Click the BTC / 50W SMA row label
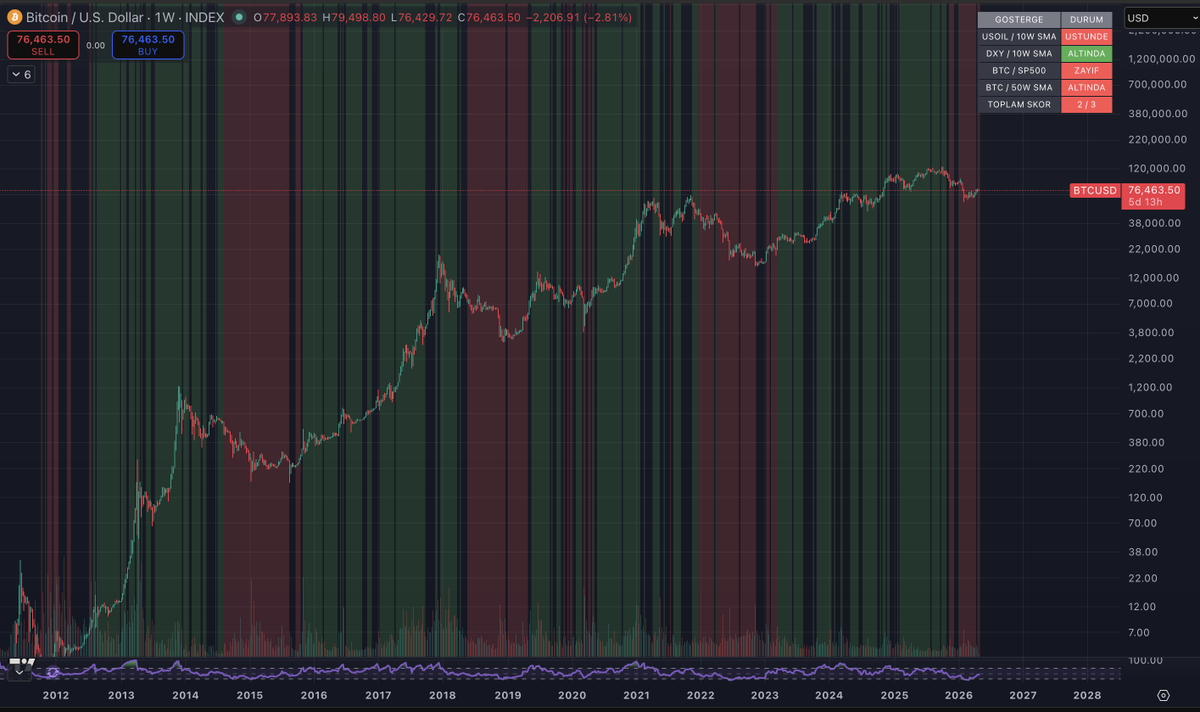Image resolution: width=1200 pixels, height=712 pixels. tap(1019, 87)
